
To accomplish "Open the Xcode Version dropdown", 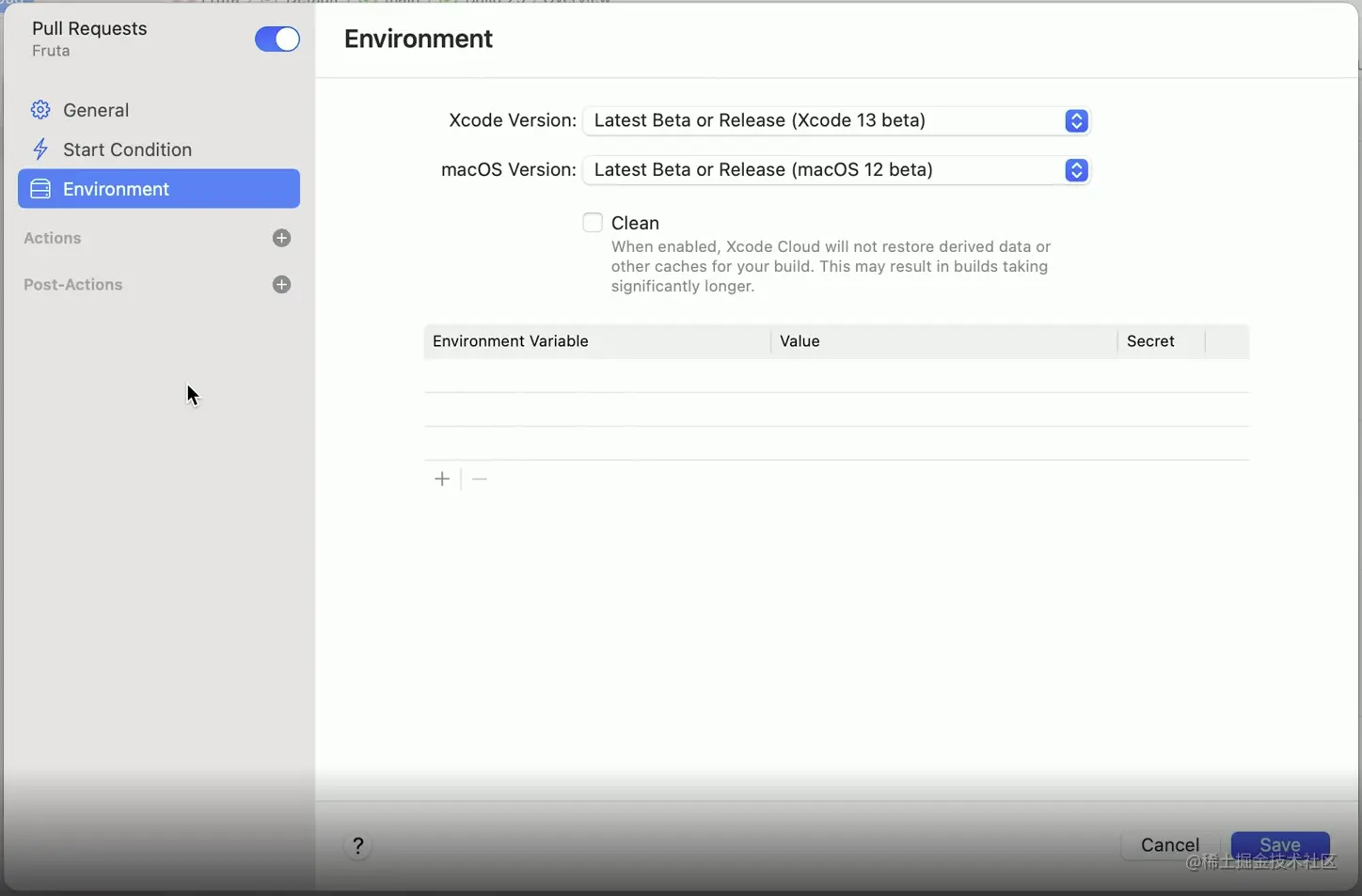I will point(836,120).
